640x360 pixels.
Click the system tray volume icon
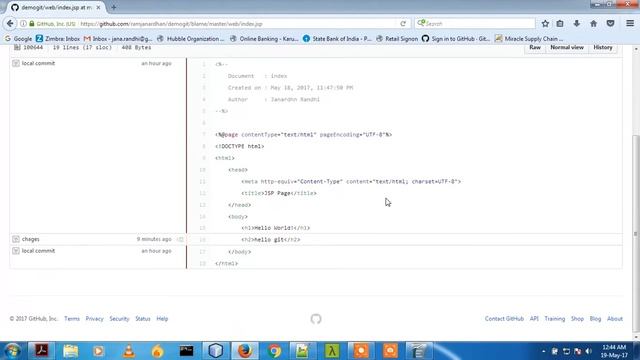point(589,351)
